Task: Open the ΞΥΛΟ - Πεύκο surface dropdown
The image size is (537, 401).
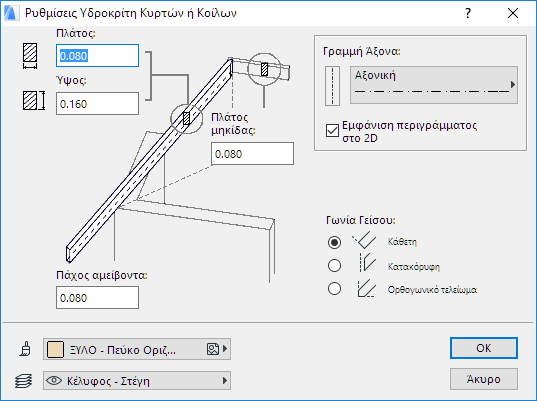Action: [x=137, y=349]
